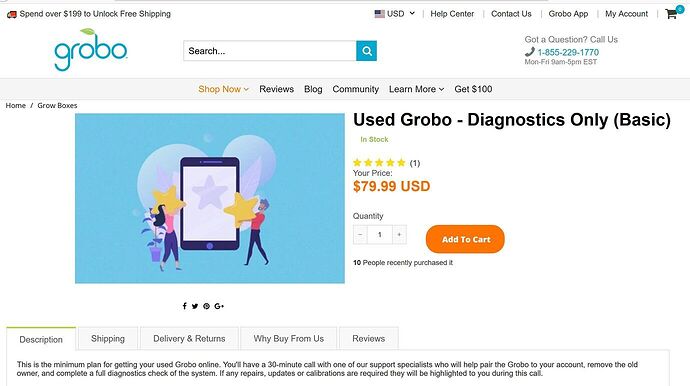Open the USD currency dropdown
The image size is (690, 386).
point(395,14)
